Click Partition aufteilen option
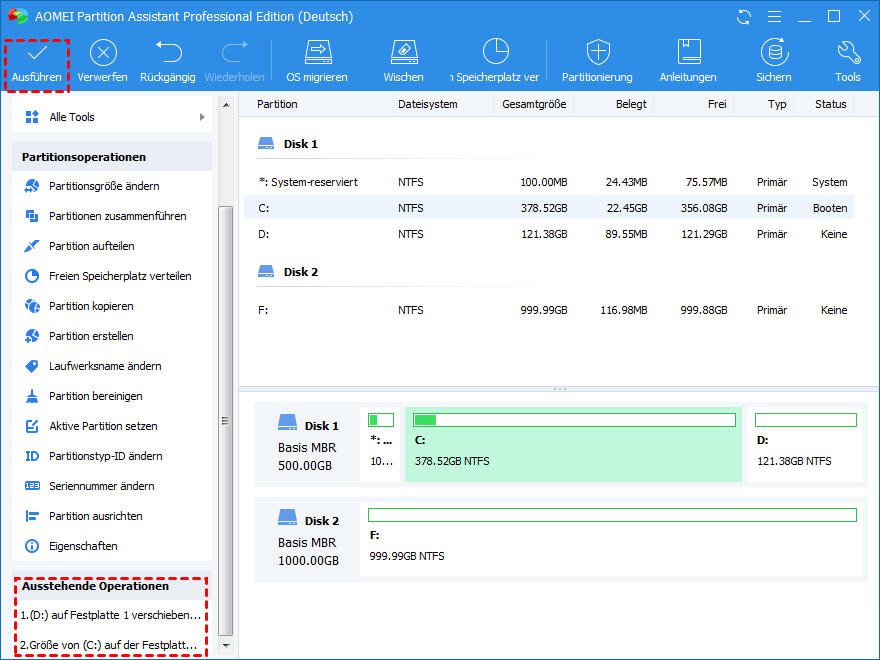This screenshot has width=880, height=660. point(91,246)
